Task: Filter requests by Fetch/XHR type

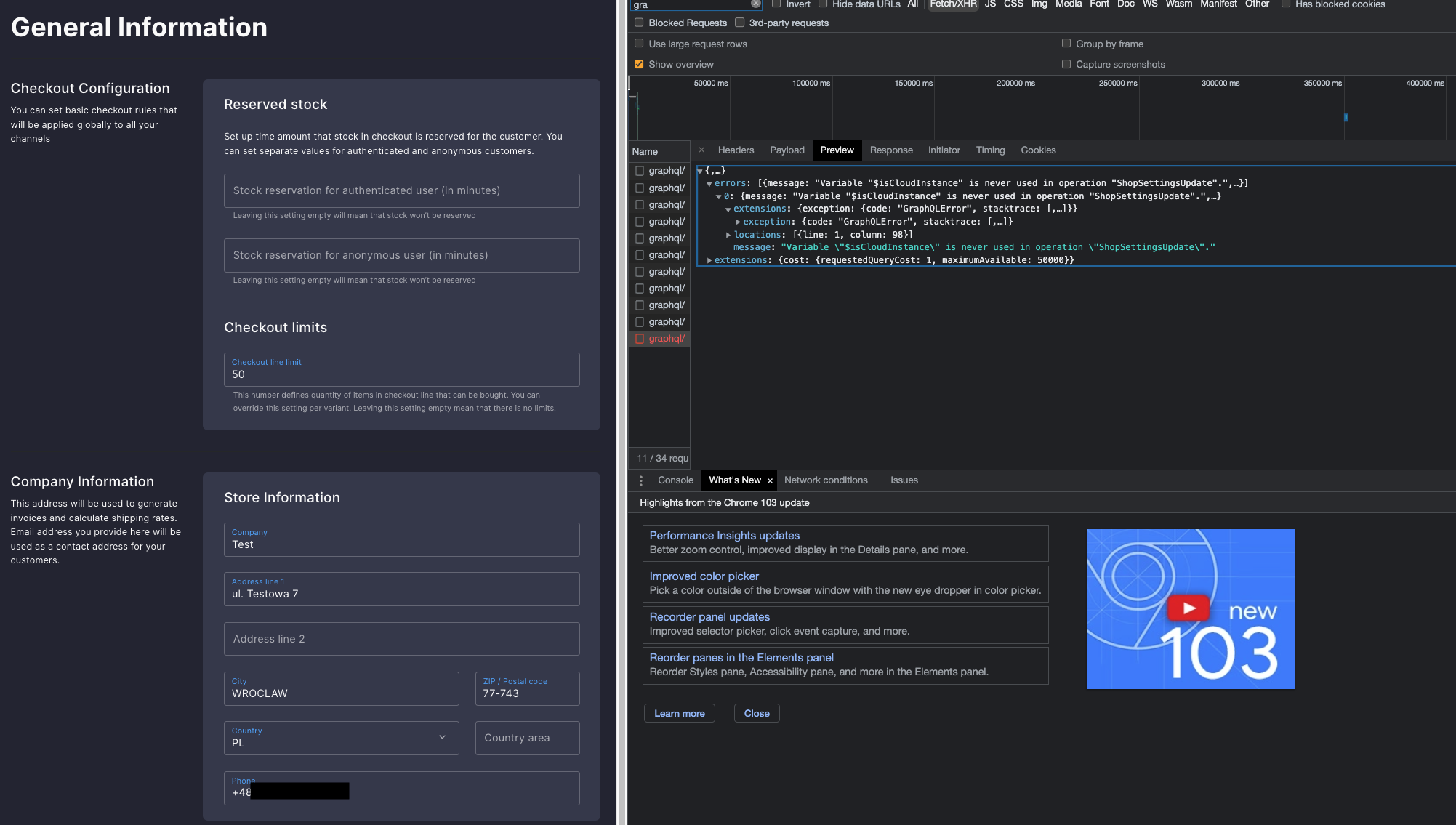Action: click(953, 4)
